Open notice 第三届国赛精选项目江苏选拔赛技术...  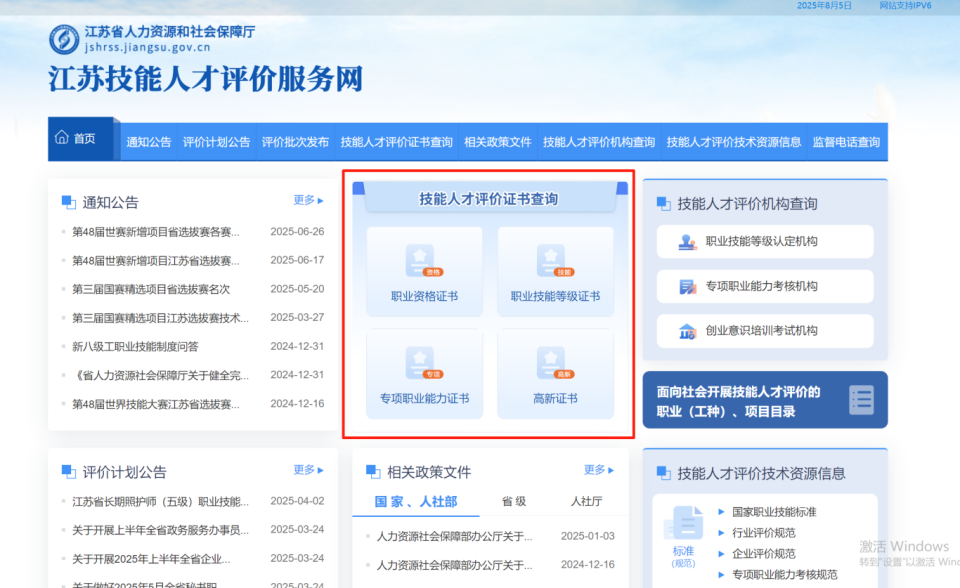[x=160, y=318]
